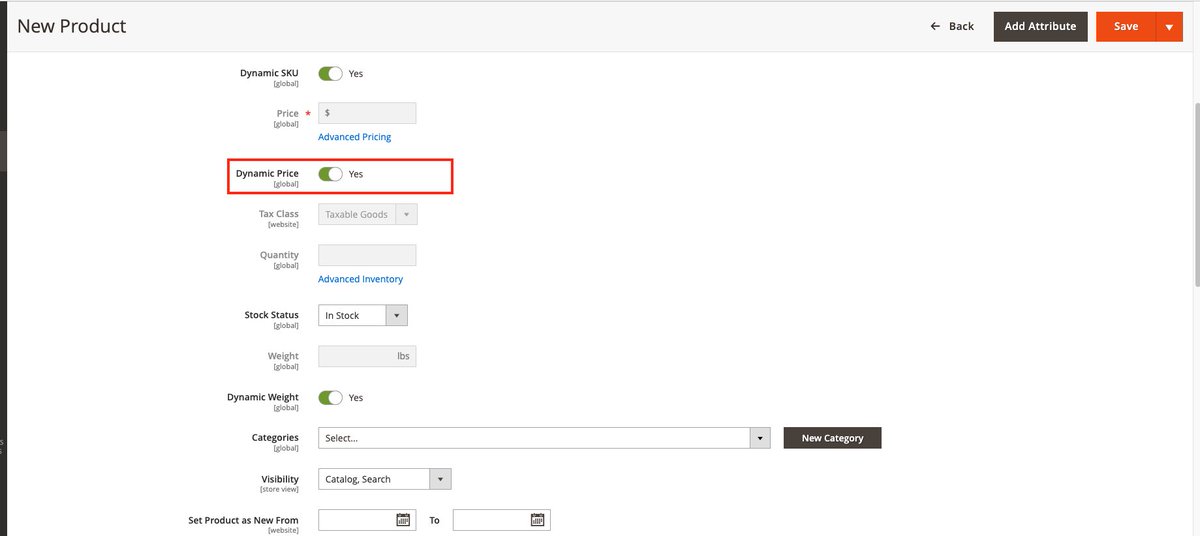Click the Set Product as New From date field

pyautogui.click(x=367, y=520)
